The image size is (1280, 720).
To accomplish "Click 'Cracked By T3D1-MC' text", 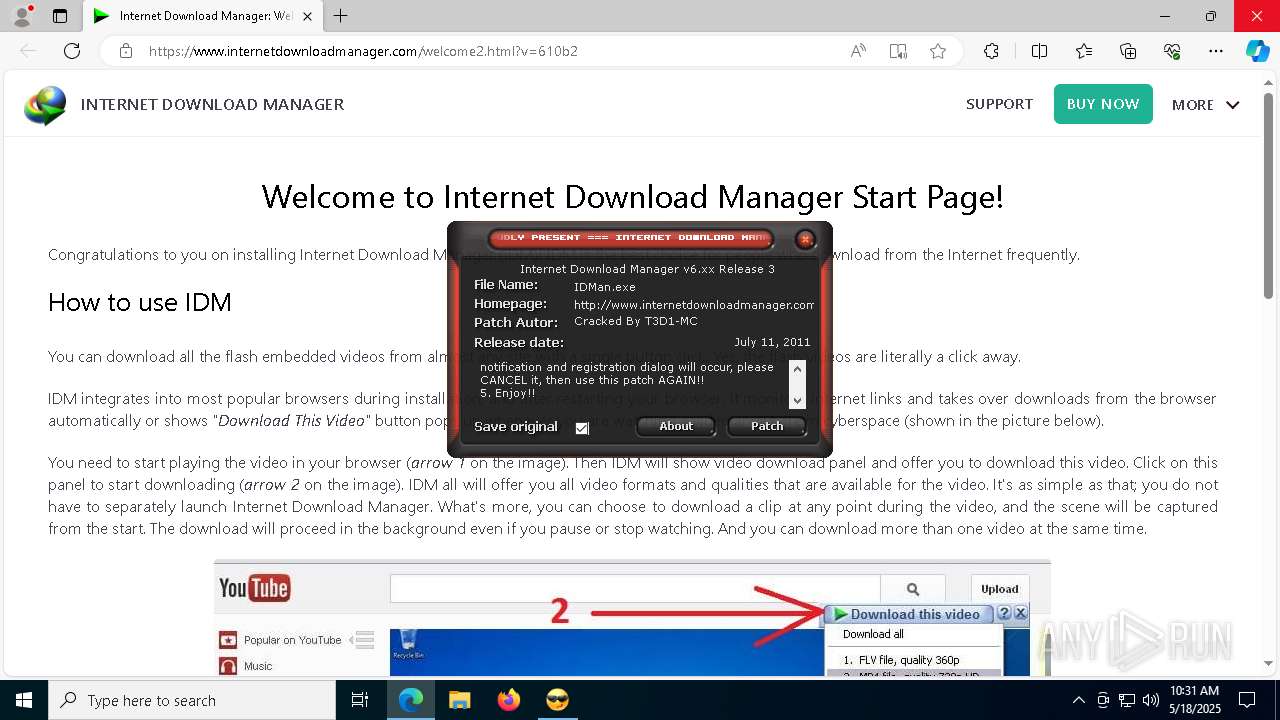I will click(636, 322).
